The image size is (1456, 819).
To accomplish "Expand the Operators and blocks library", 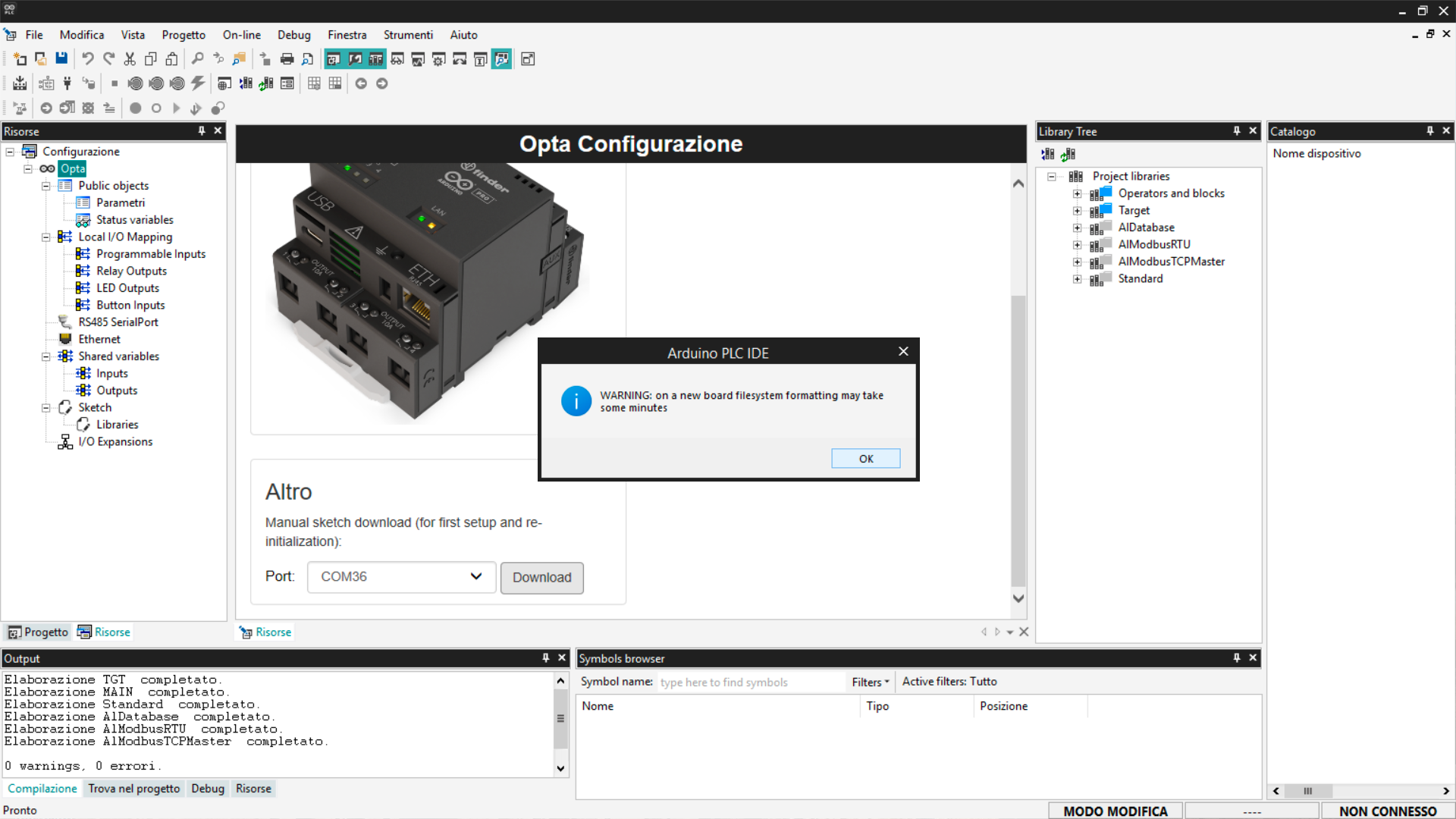I will point(1077,193).
